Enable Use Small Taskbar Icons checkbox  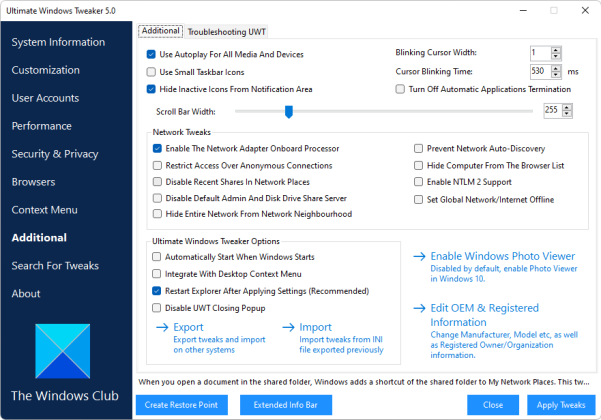coord(151,72)
